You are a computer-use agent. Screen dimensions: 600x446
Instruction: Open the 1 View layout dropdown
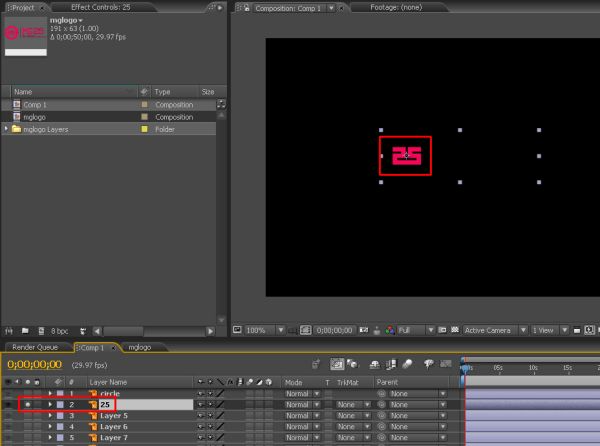549,330
